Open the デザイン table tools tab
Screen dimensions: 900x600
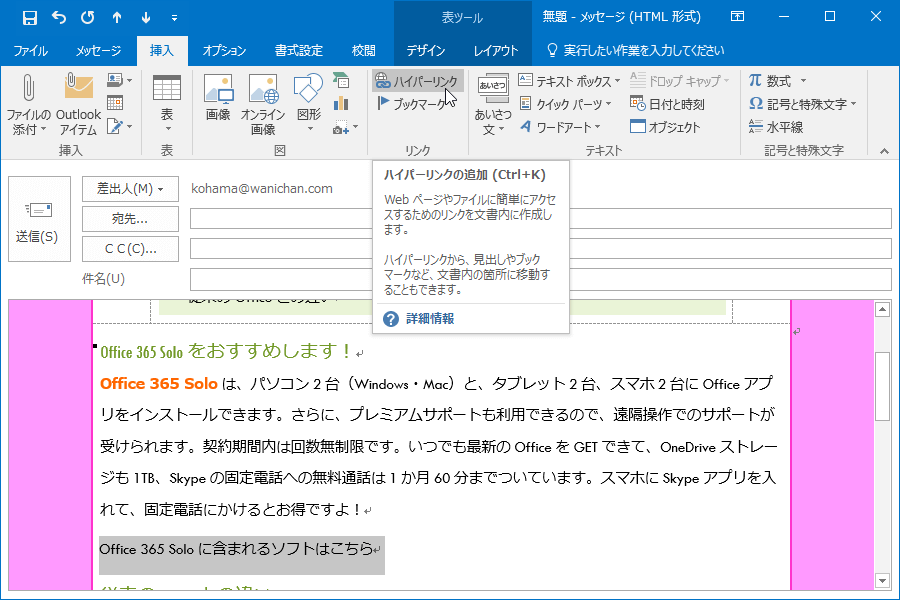tap(425, 51)
